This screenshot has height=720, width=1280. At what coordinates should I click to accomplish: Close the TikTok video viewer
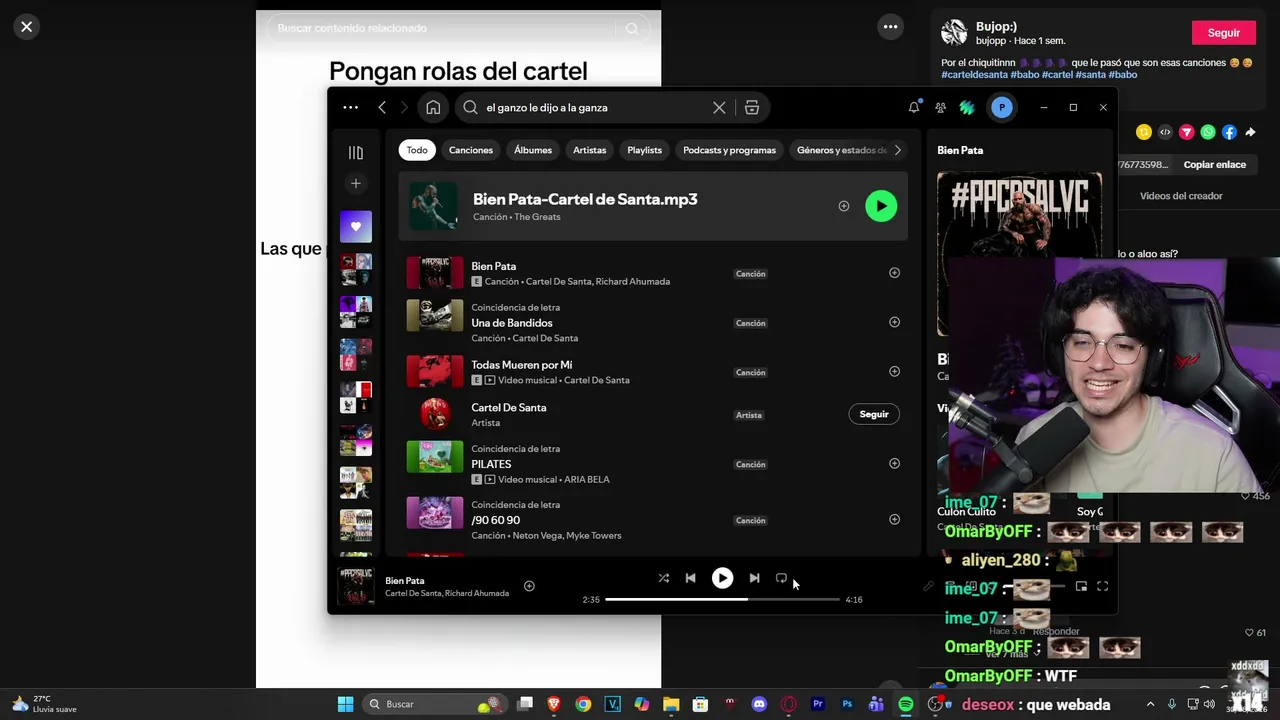27,27
